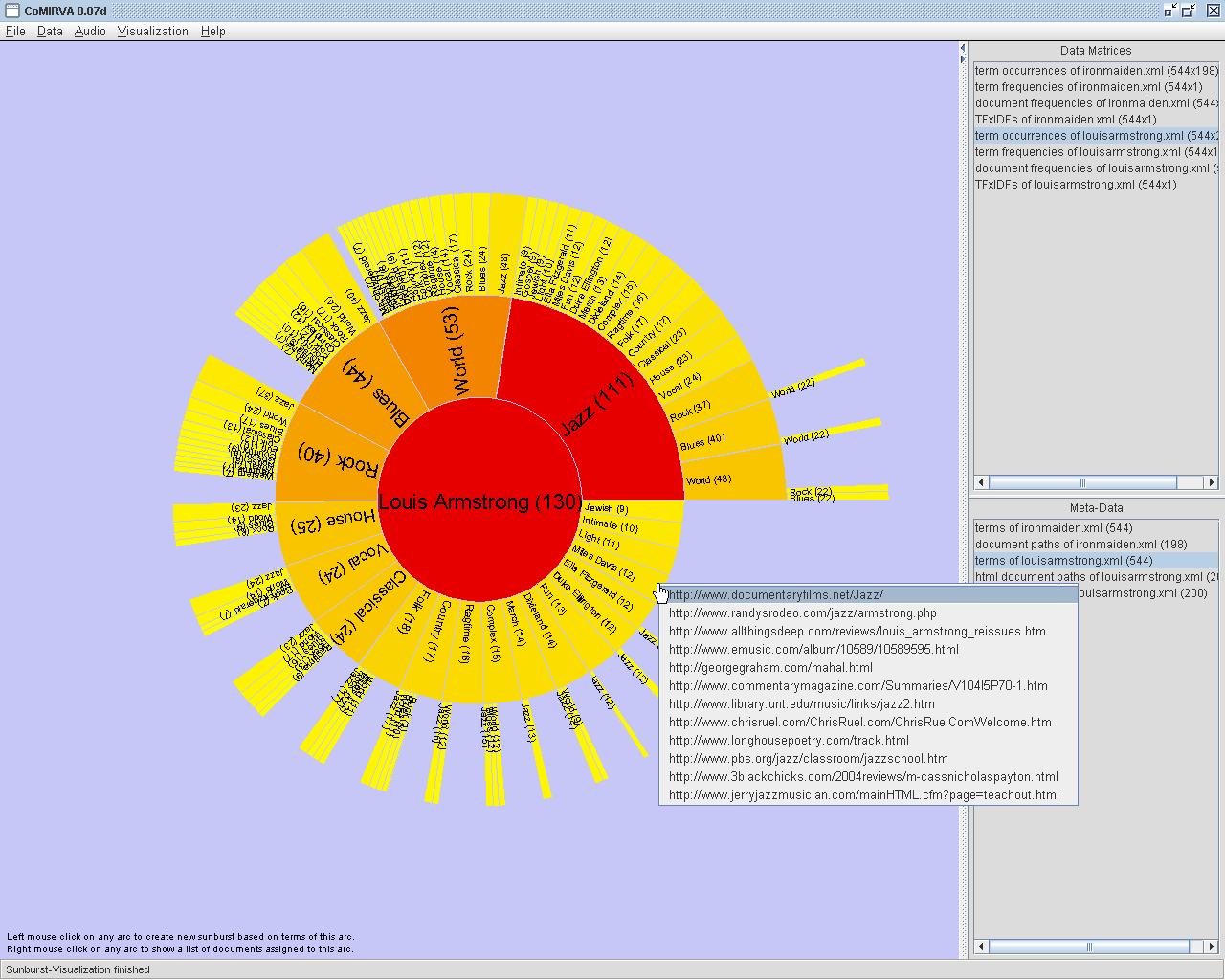Select 'TFxIDFs of louisarmstrong.xml' matrix

(x=1096, y=184)
